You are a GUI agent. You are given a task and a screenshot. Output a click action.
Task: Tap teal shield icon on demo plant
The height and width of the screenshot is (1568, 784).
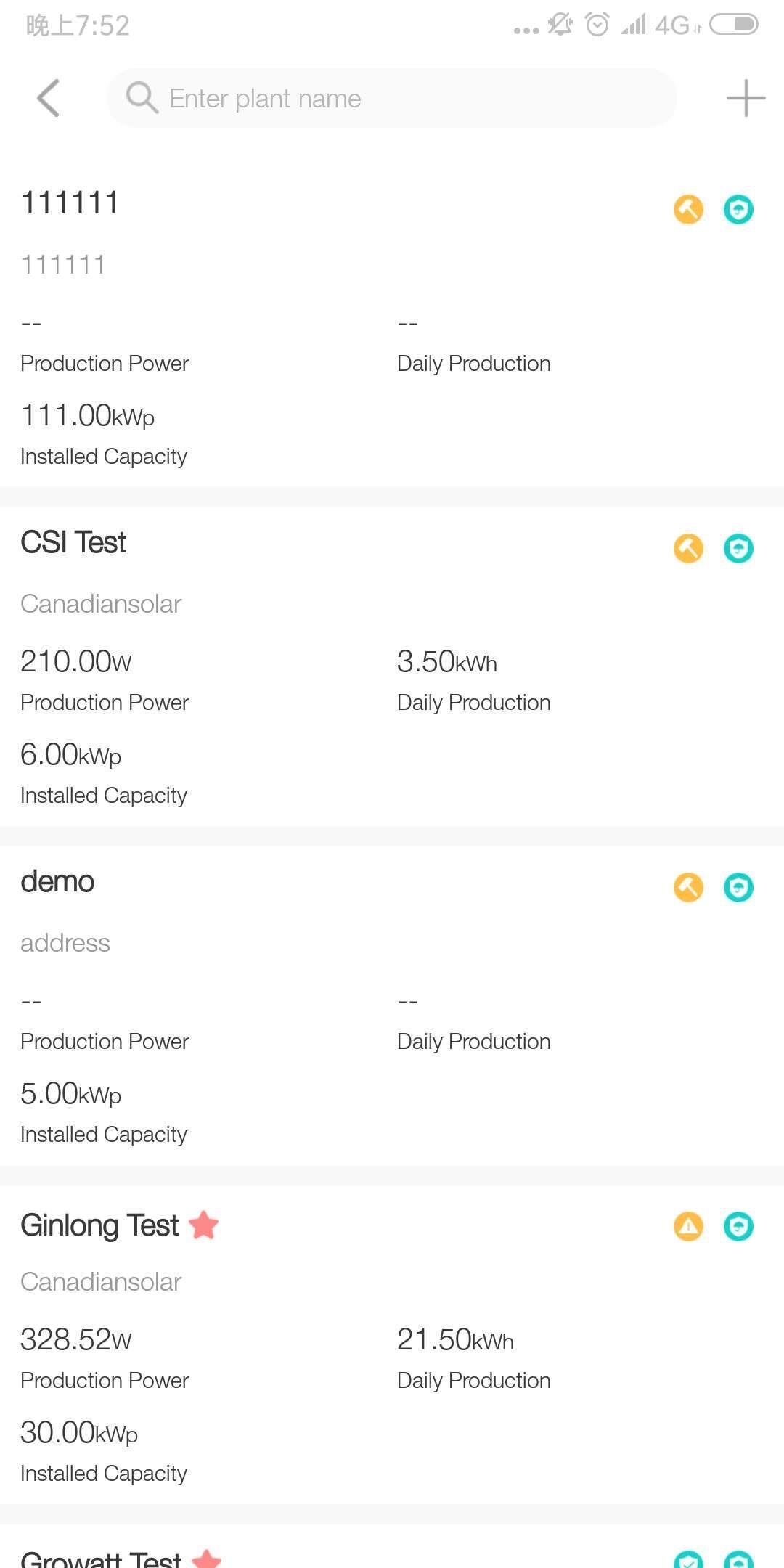point(738,887)
